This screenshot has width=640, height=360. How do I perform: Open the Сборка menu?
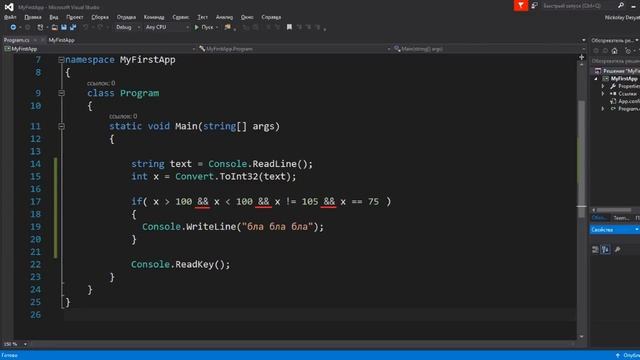click(x=100, y=17)
